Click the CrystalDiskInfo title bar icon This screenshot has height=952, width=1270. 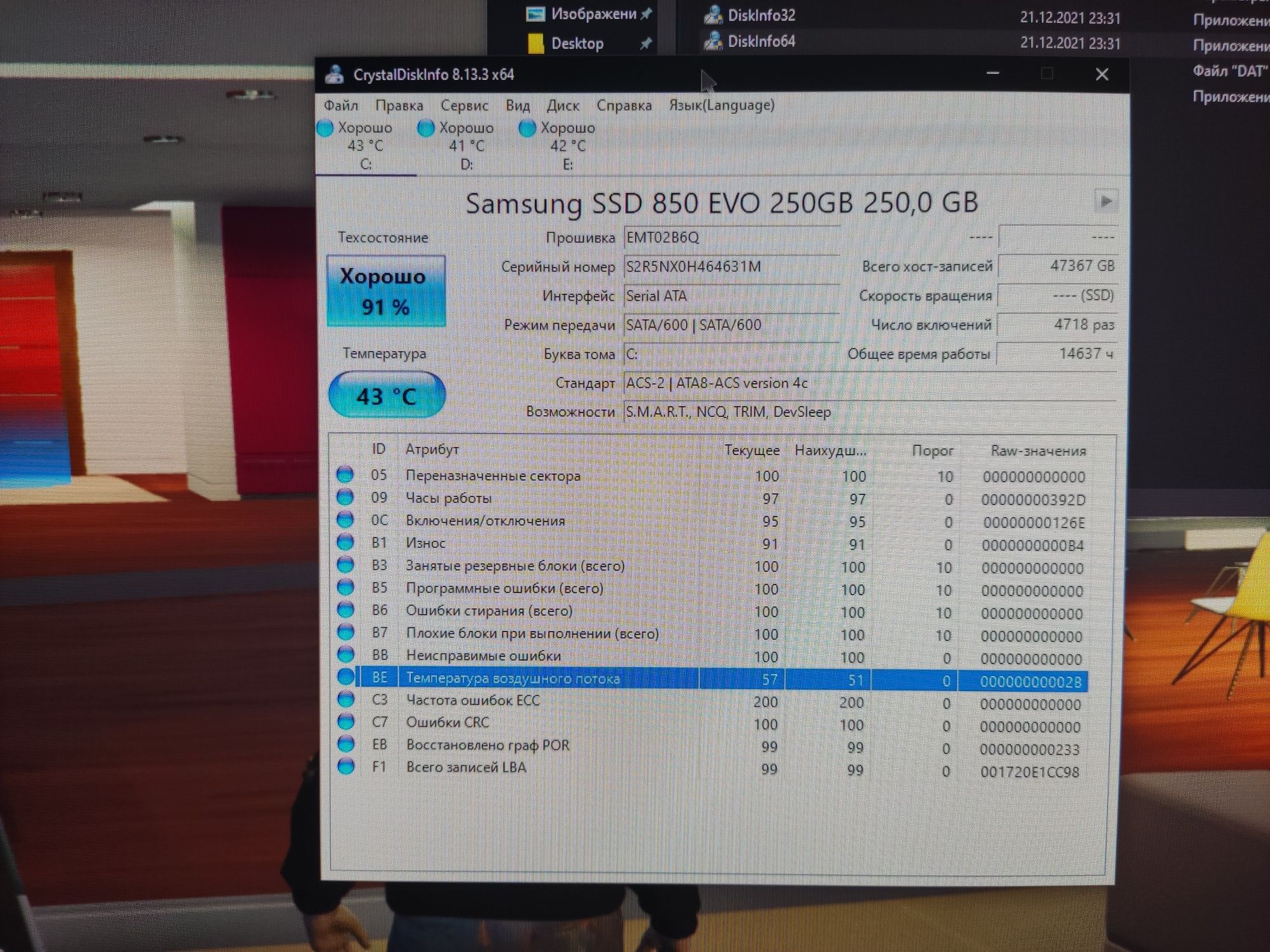(335, 75)
